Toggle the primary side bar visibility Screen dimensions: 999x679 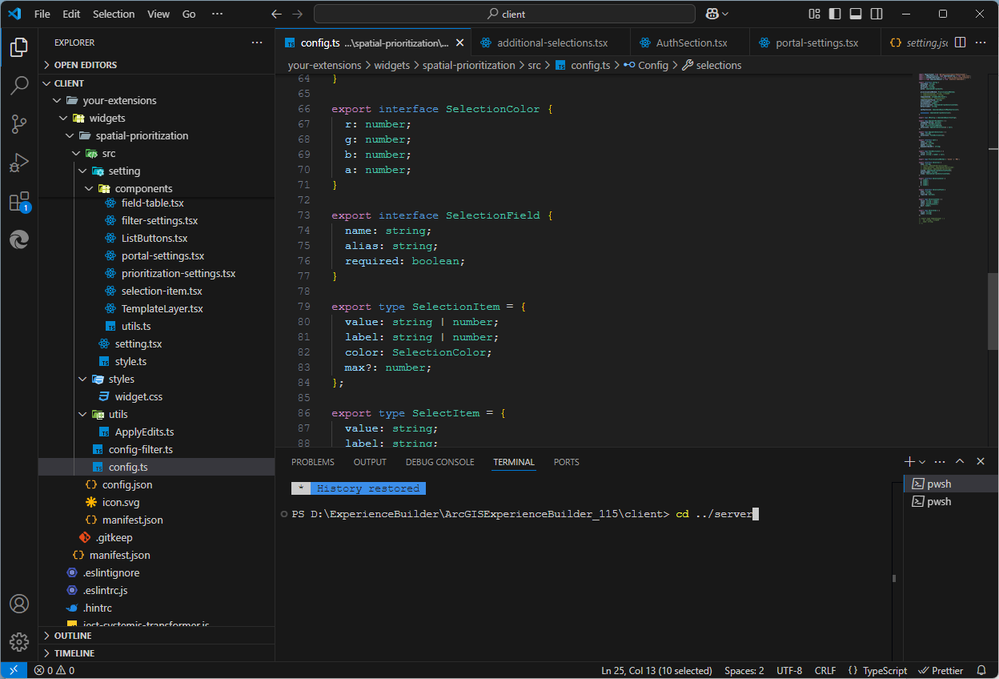[x=835, y=14]
